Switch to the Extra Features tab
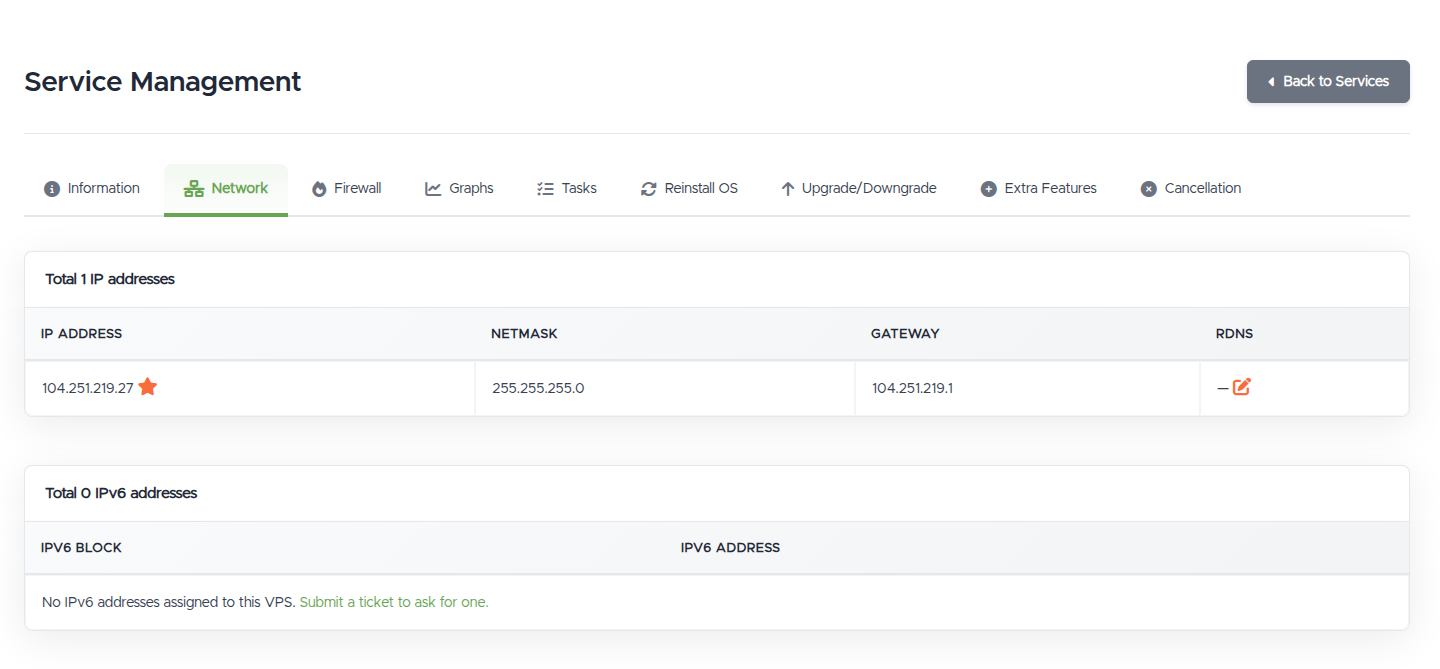The image size is (1440, 669). coord(1039,188)
